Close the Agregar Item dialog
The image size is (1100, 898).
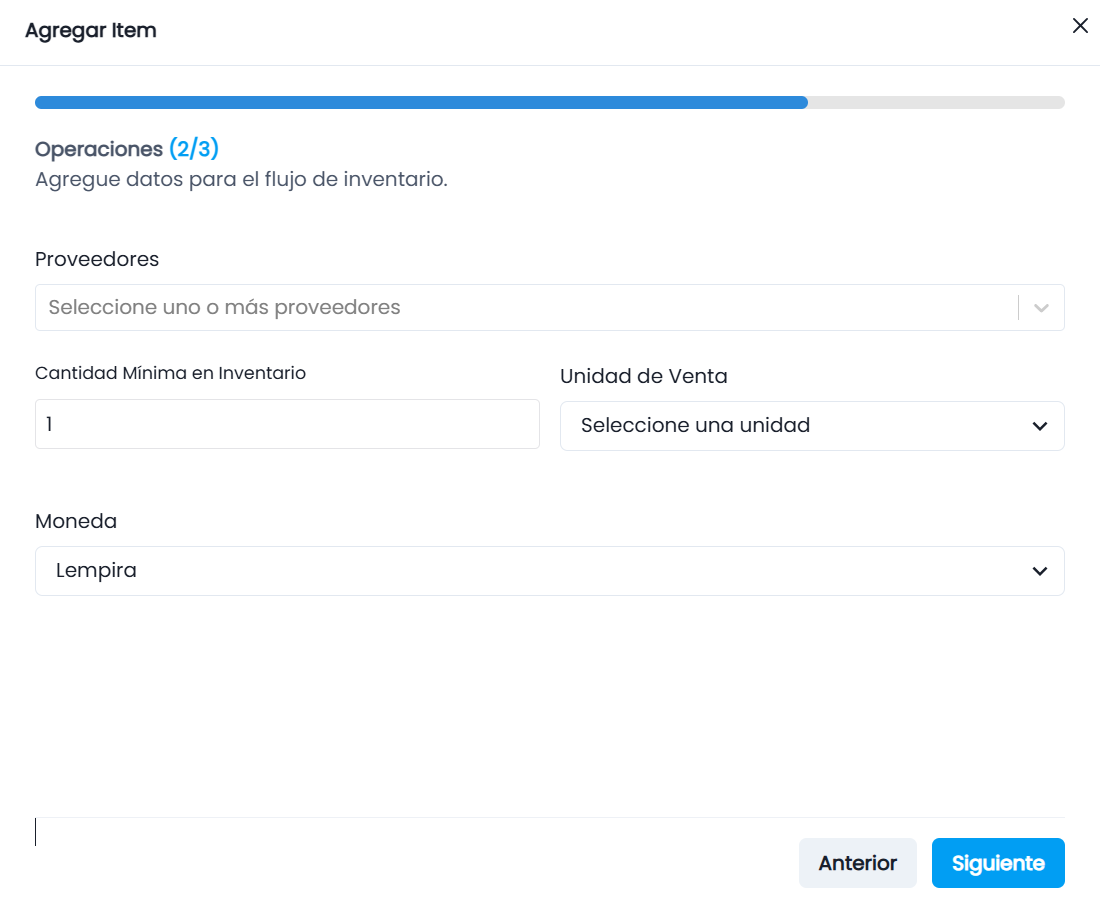[x=1080, y=26]
